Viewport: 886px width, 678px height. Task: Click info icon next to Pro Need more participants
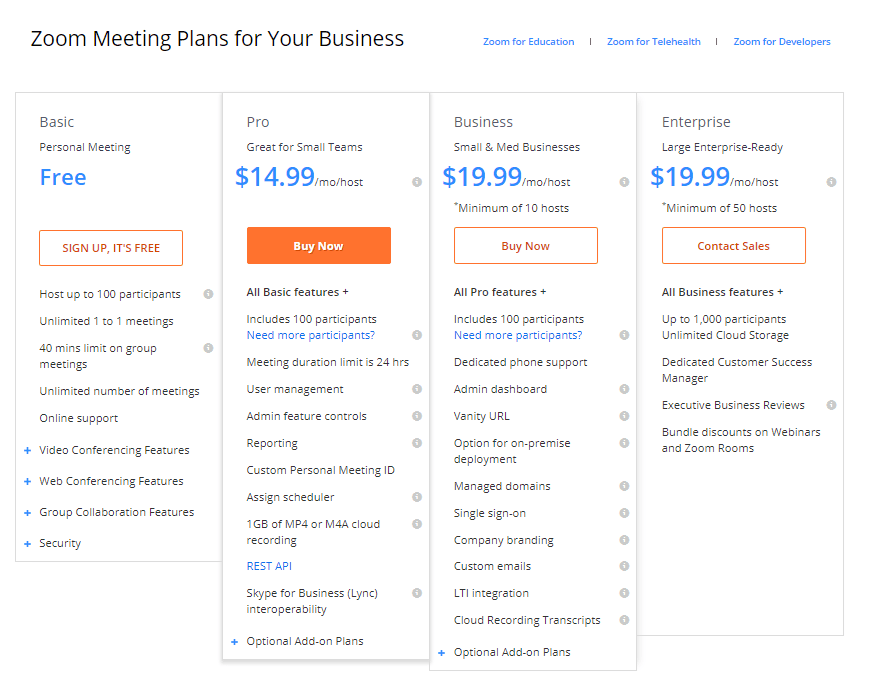(x=417, y=335)
